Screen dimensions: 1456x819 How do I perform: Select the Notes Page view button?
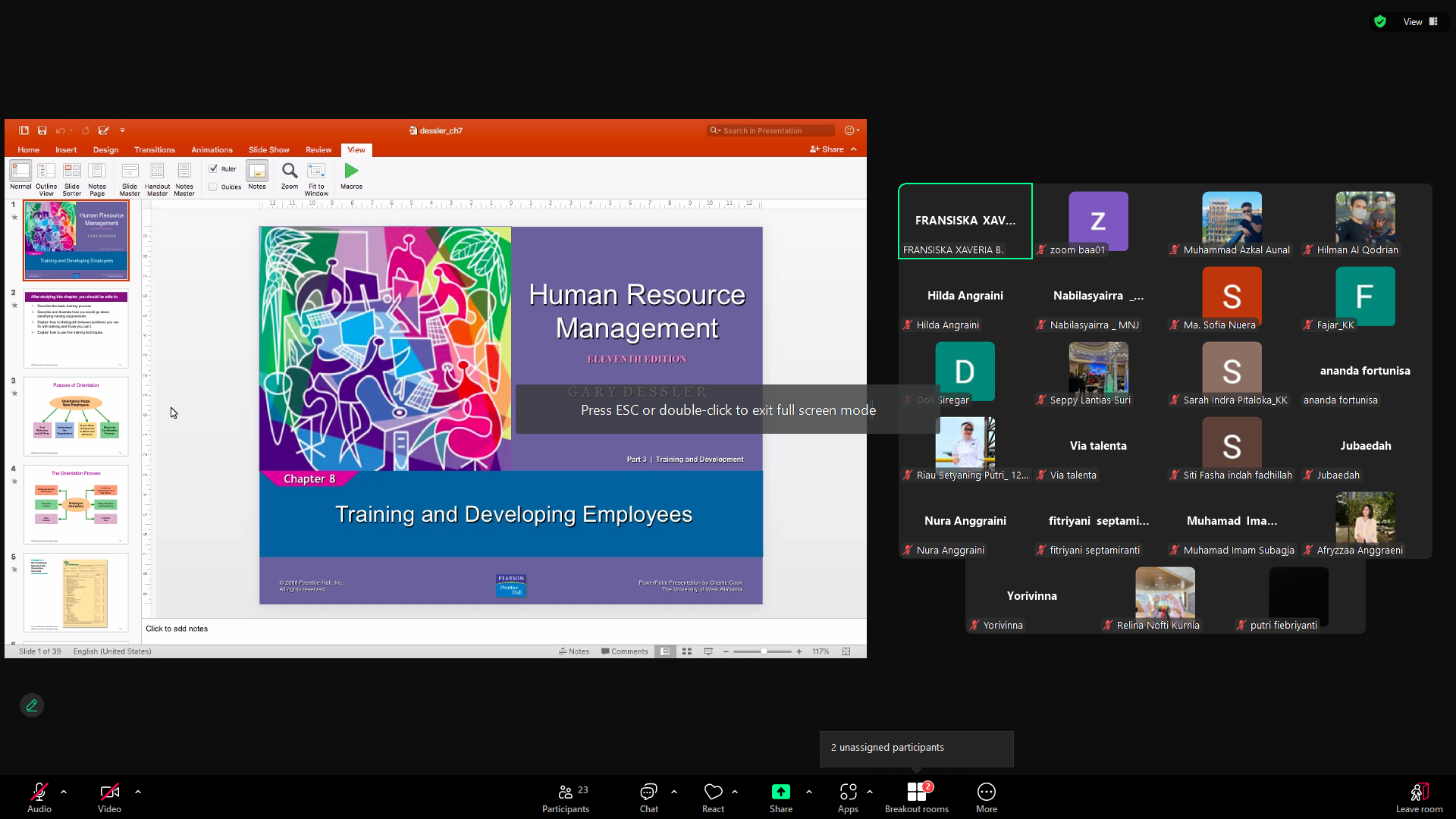97,179
